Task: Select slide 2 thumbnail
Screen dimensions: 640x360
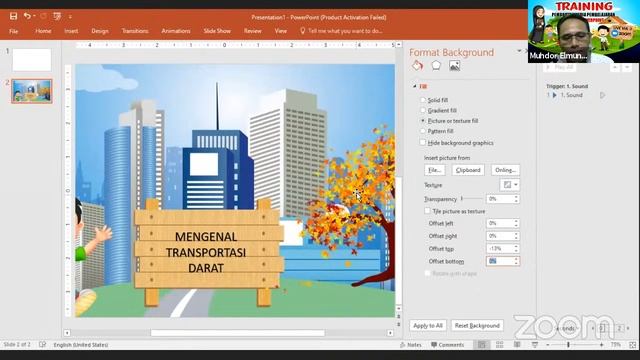Action: tap(32, 91)
